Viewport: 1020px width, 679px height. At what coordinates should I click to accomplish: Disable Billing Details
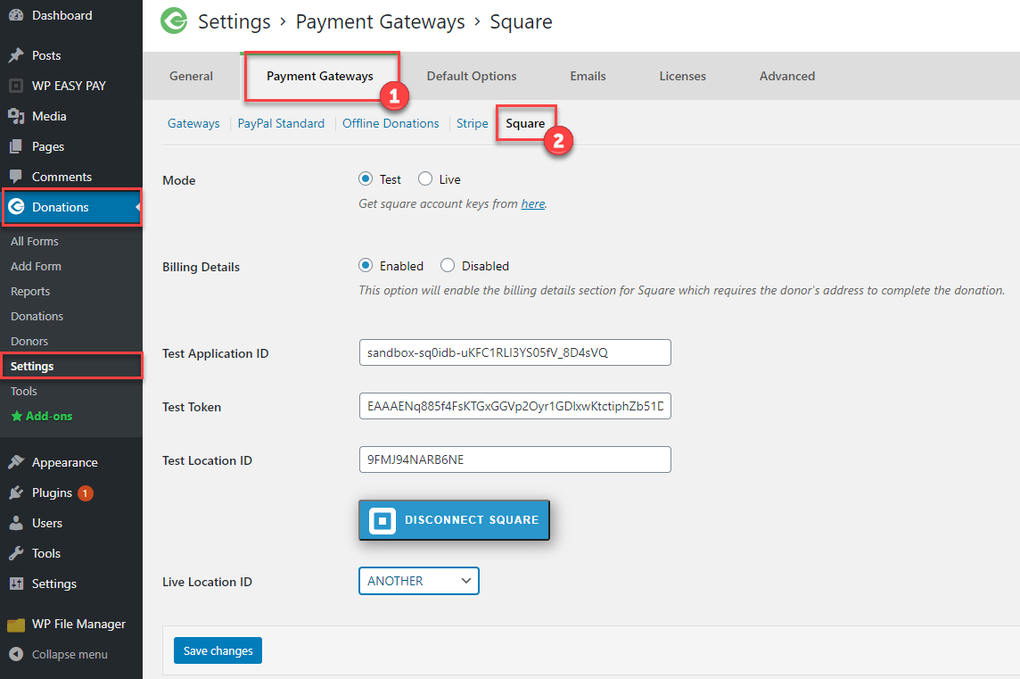point(448,265)
